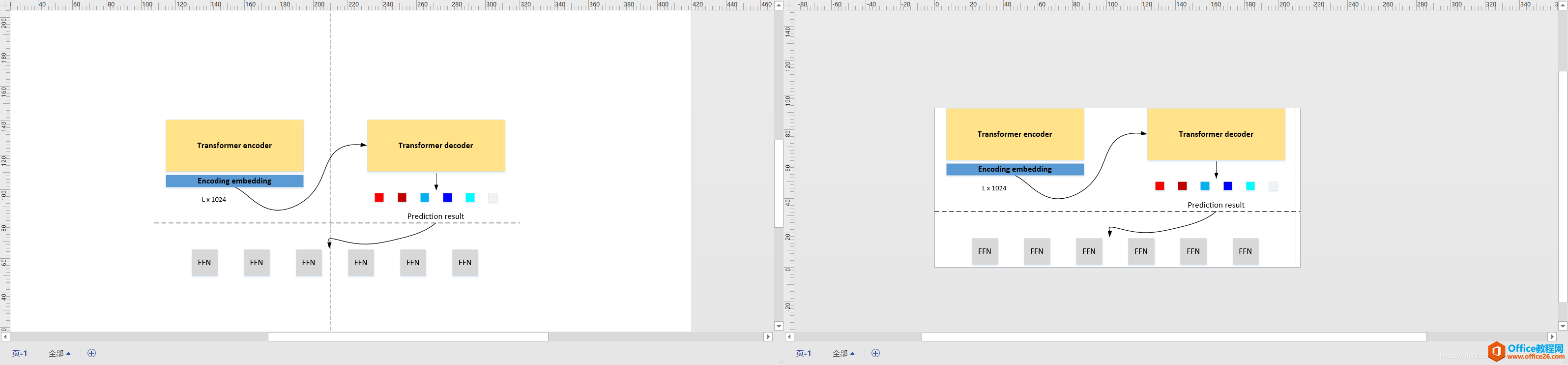Screen dimensions: 1568x365
Task: Add a new page in right window
Action: coord(875,353)
